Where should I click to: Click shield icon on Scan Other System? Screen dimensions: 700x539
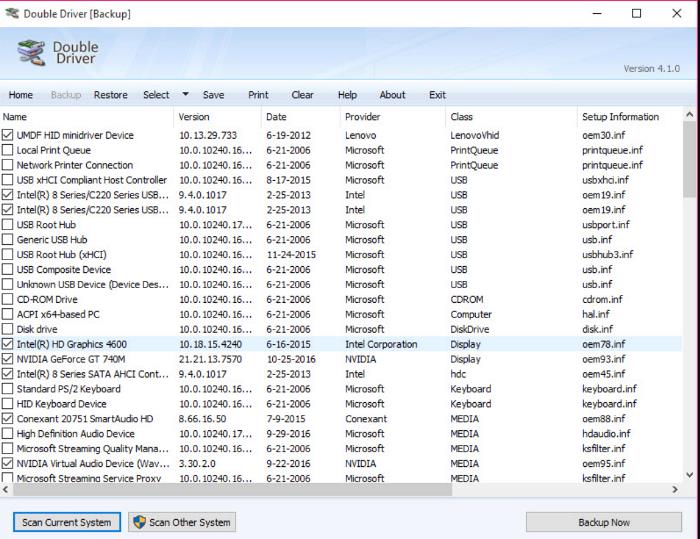(x=139, y=522)
